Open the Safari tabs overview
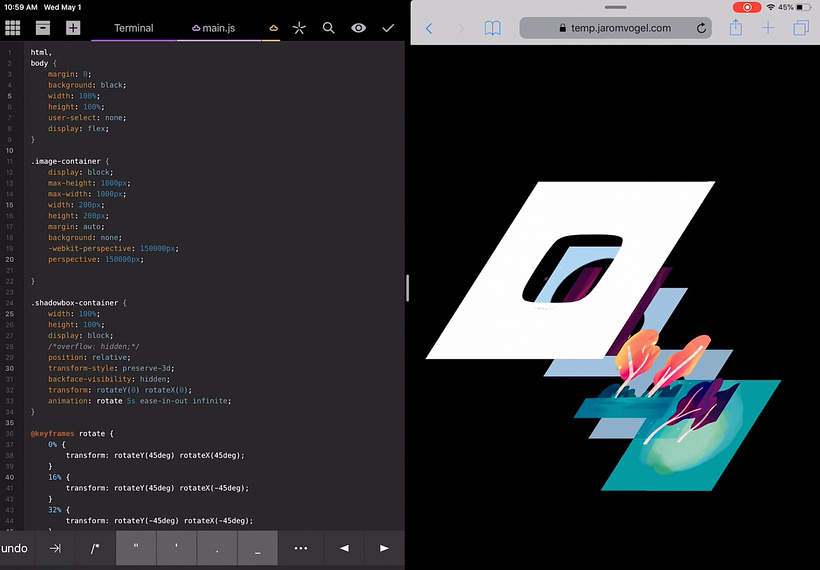The width and height of the screenshot is (820, 570). (800, 28)
